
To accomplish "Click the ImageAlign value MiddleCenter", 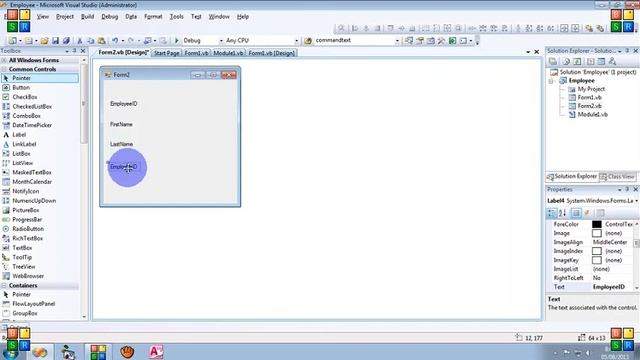I will point(610,242).
